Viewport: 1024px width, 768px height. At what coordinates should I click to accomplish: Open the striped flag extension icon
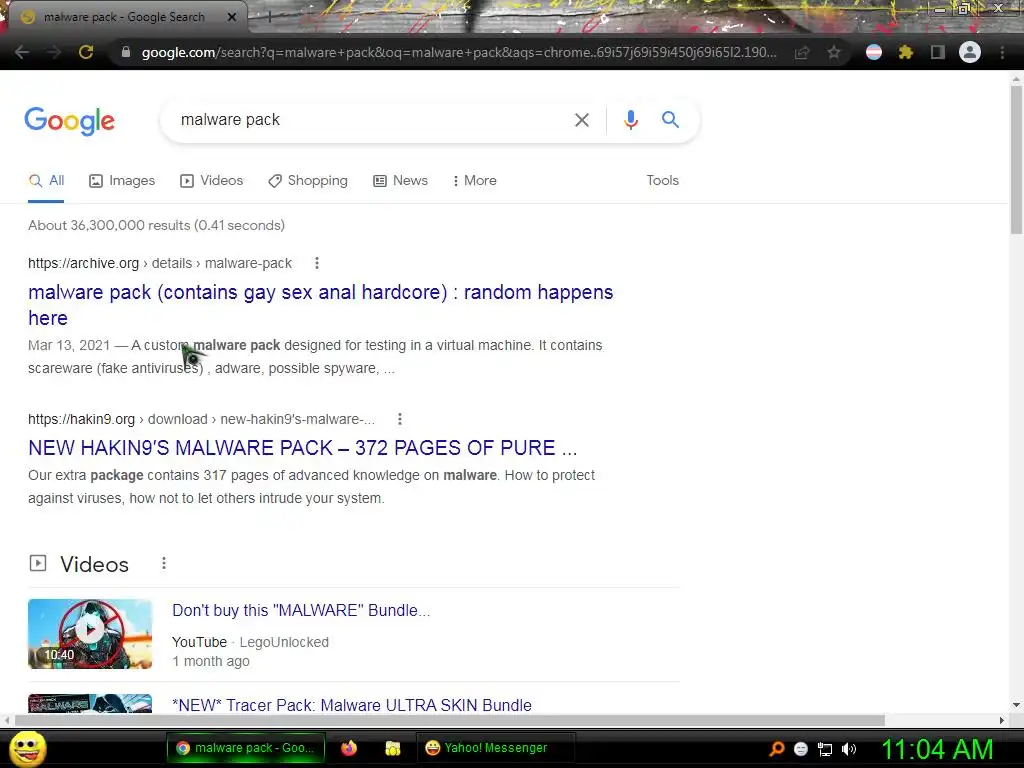(x=874, y=52)
